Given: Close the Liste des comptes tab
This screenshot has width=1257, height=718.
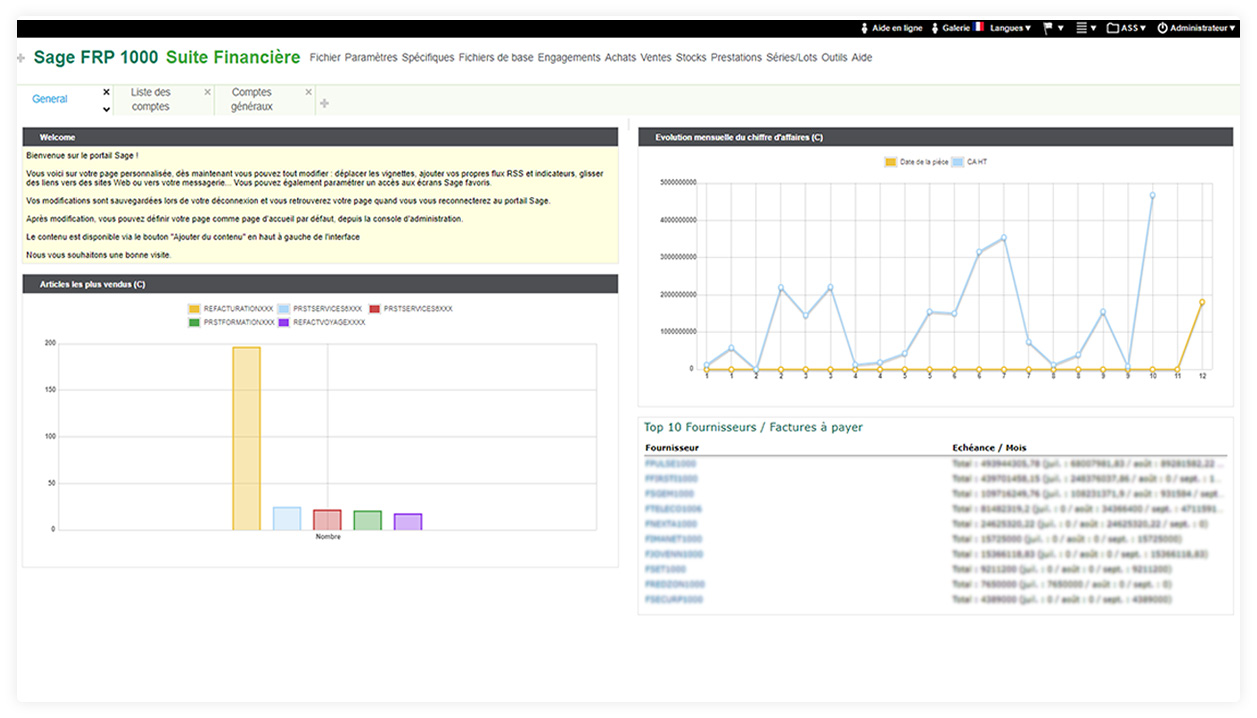Looking at the screenshot, I should point(207,92).
